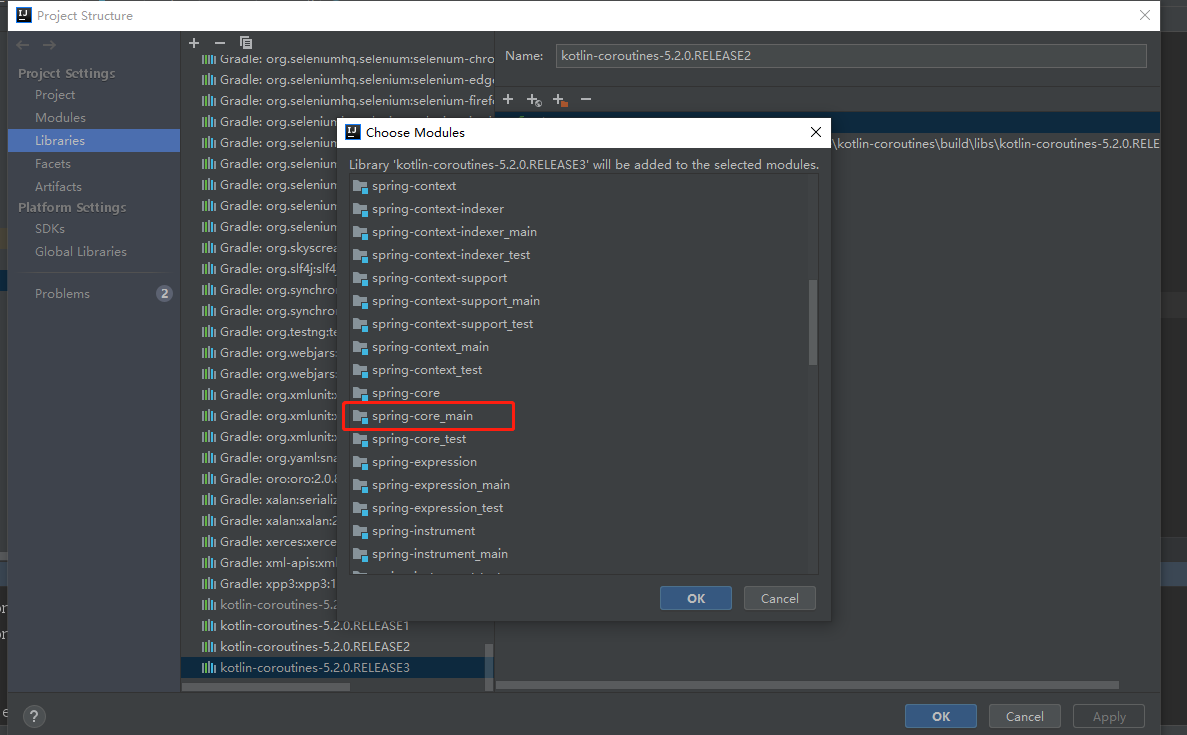Open the Facets settings page
Screen dimensions: 1187x735
(52, 164)
